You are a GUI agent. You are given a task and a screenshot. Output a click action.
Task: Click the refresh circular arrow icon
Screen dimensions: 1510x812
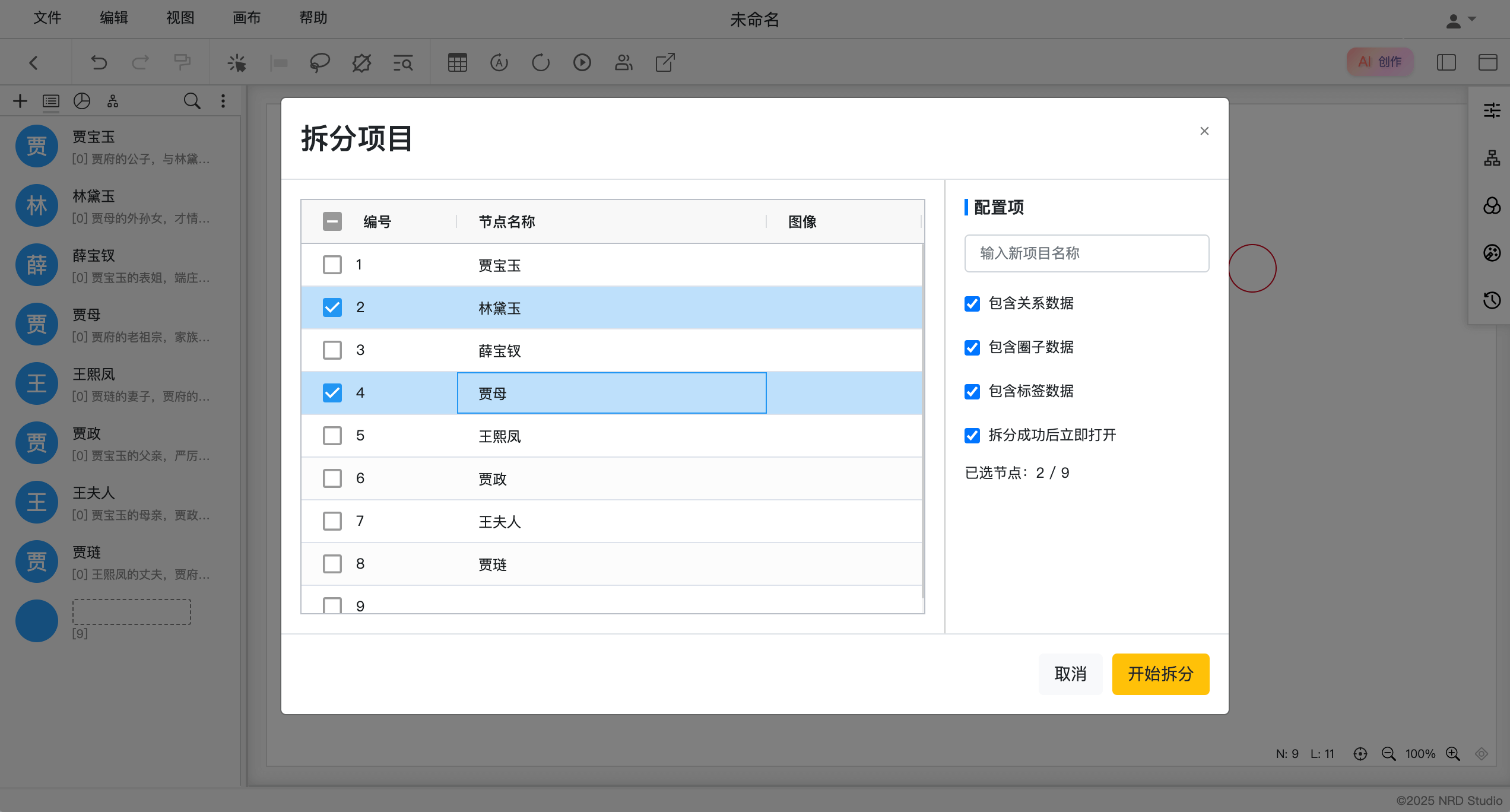[541, 62]
